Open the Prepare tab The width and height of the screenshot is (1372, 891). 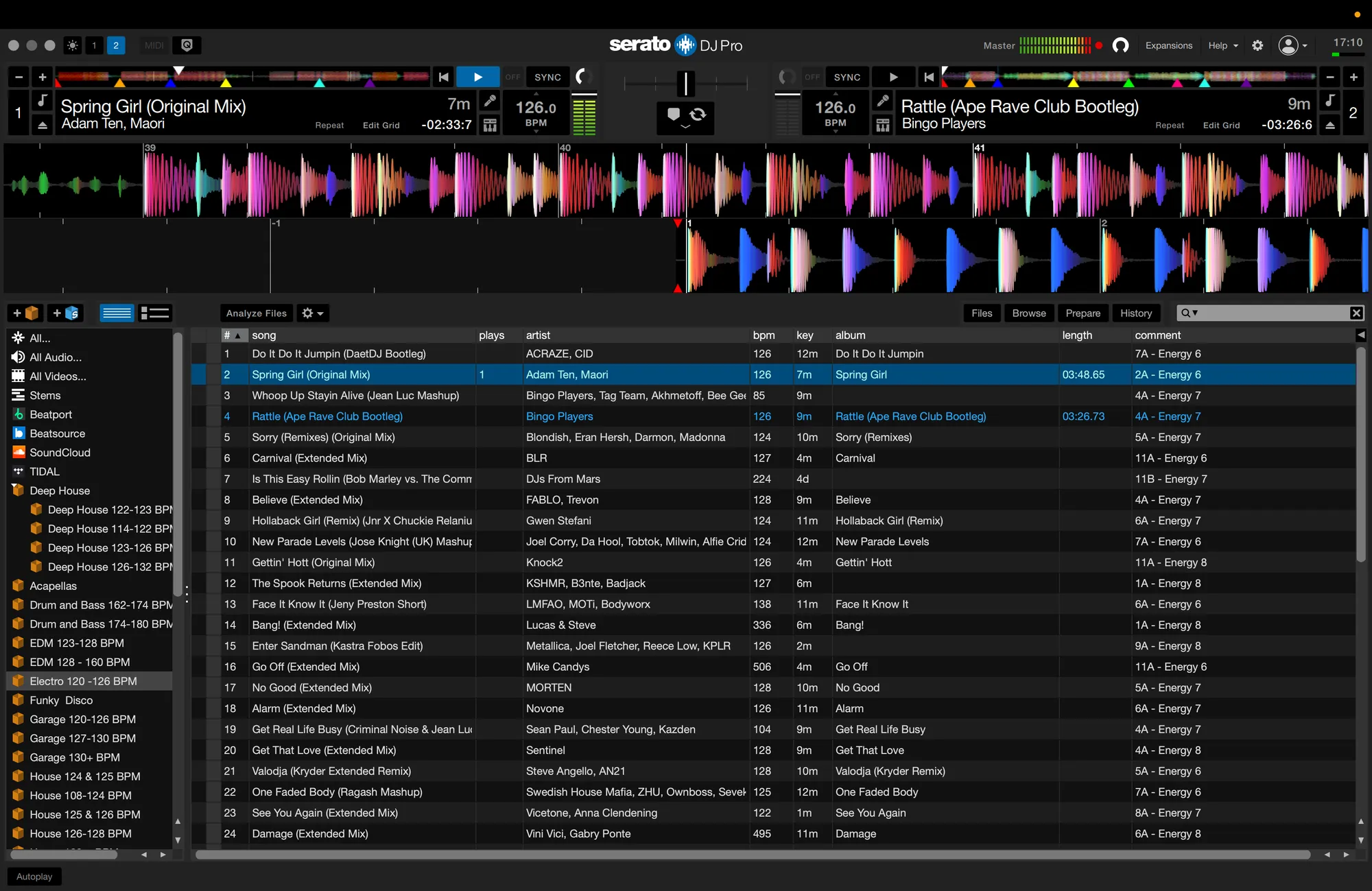coord(1083,313)
